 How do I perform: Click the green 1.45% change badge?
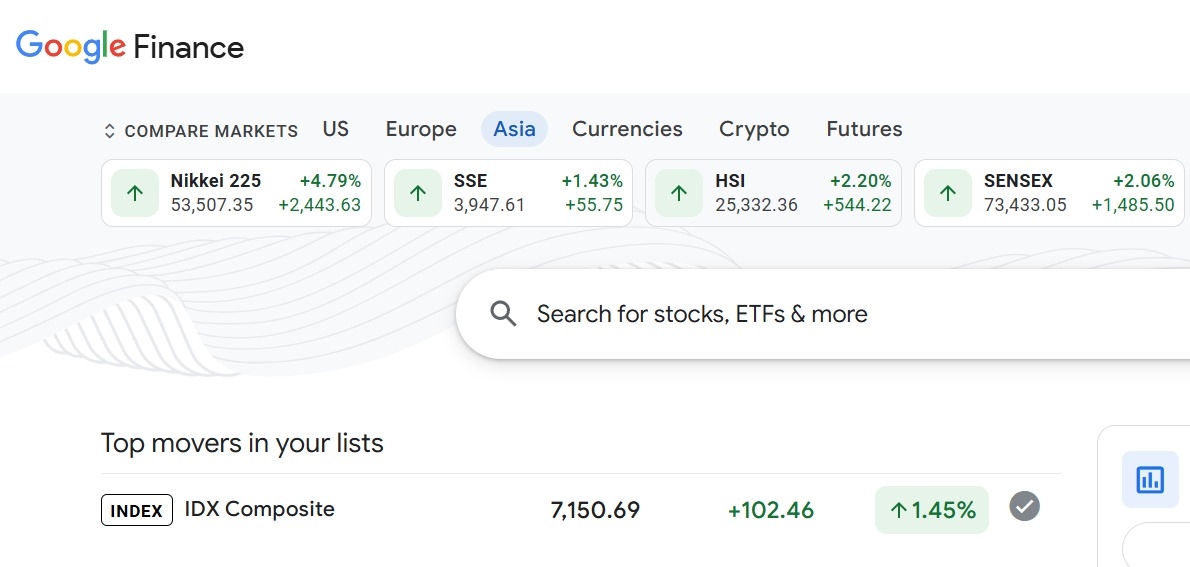pyautogui.click(x=931, y=510)
